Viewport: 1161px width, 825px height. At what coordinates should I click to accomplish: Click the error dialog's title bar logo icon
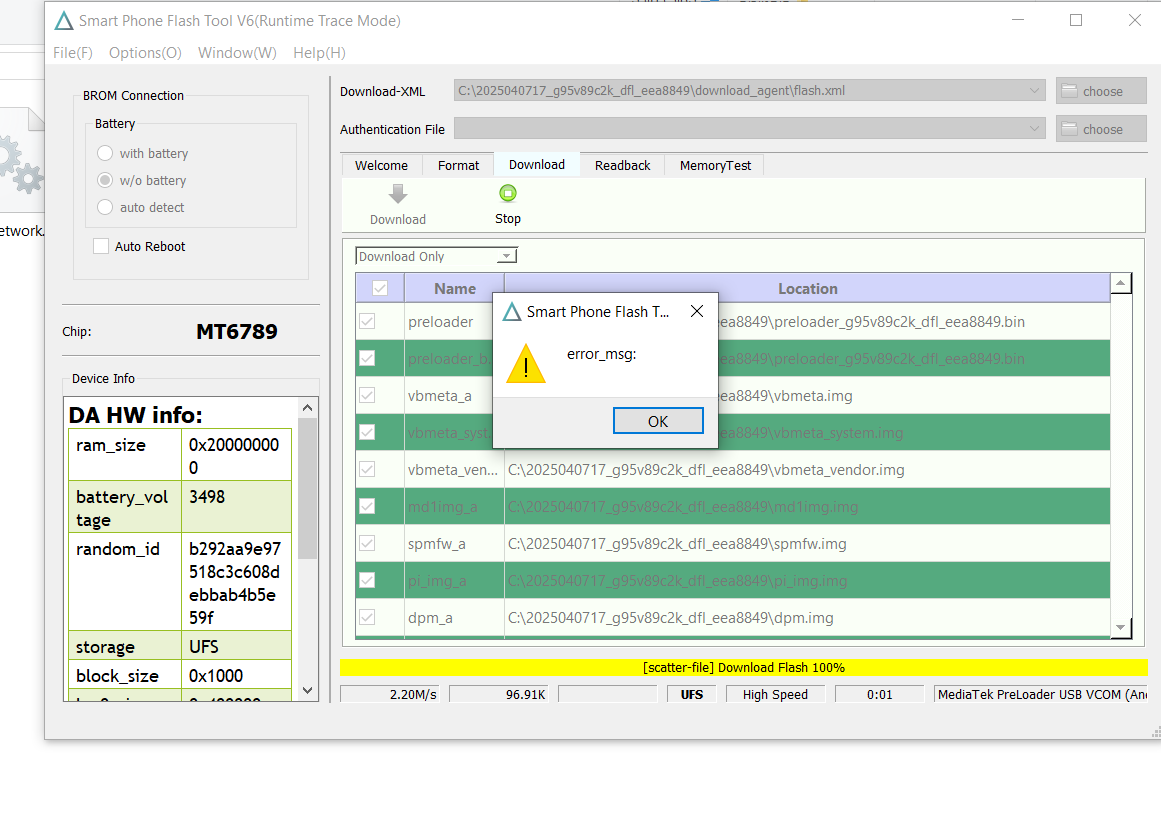click(512, 312)
